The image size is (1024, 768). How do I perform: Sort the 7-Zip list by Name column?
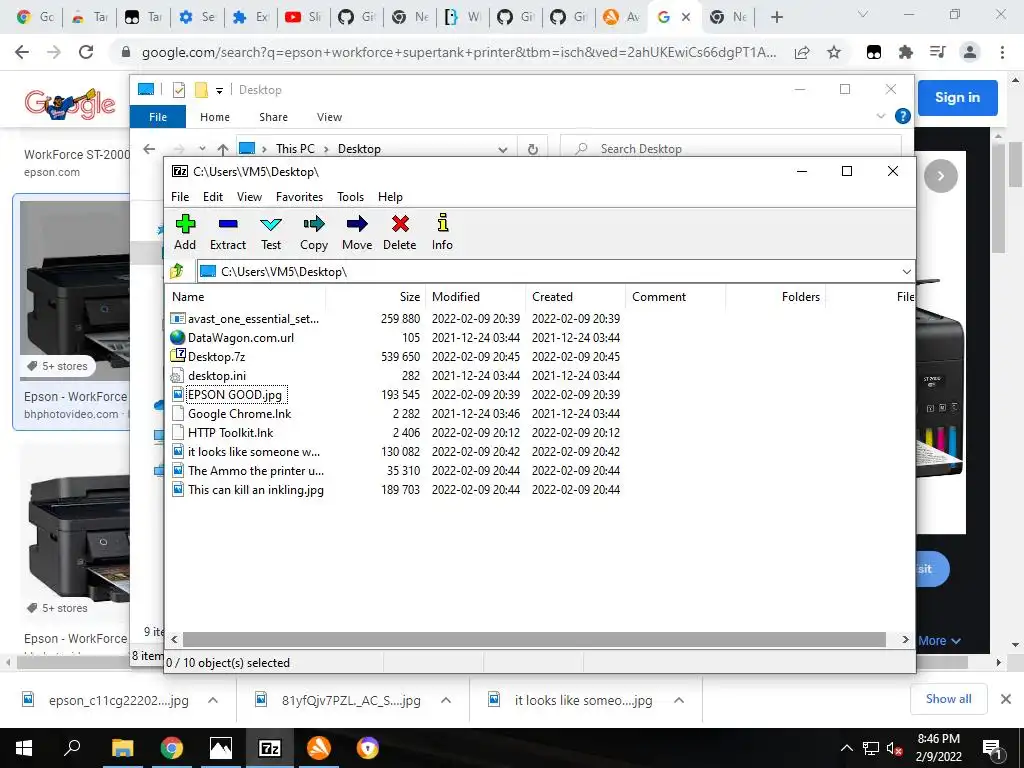tap(246, 296)
